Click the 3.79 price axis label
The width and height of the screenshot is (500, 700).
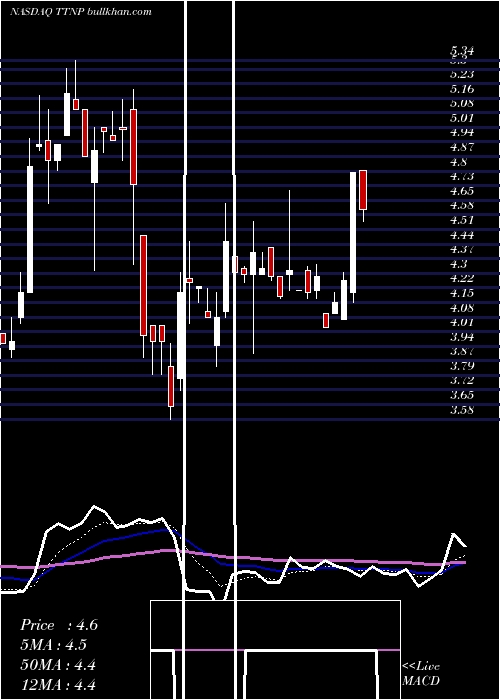tap(462, 366)
